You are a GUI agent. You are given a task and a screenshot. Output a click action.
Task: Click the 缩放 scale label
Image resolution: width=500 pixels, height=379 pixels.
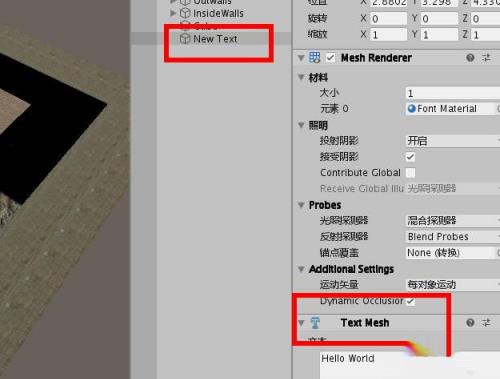(317, 34)
